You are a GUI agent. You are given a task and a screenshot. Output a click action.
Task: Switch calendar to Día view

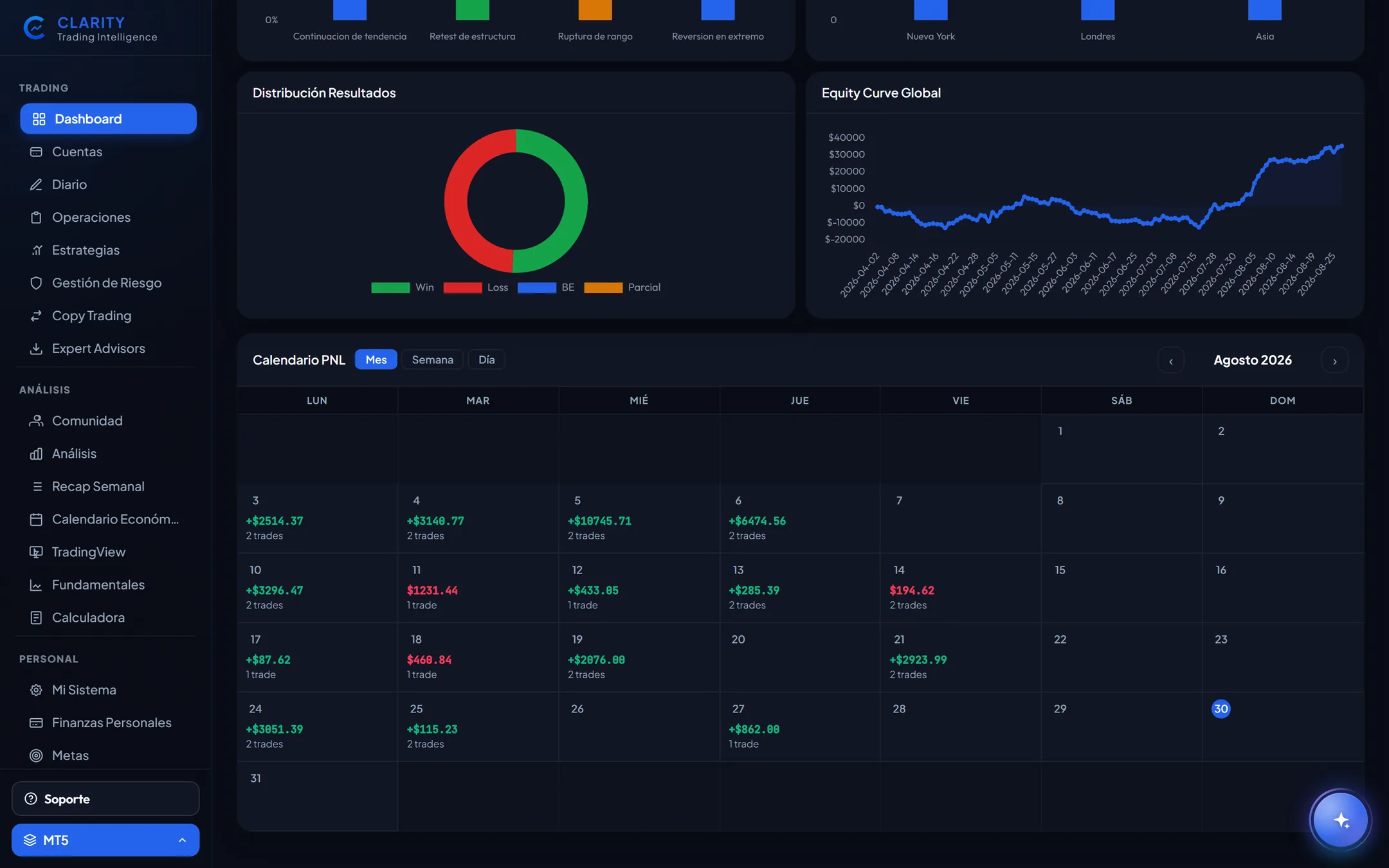point(487,359)
